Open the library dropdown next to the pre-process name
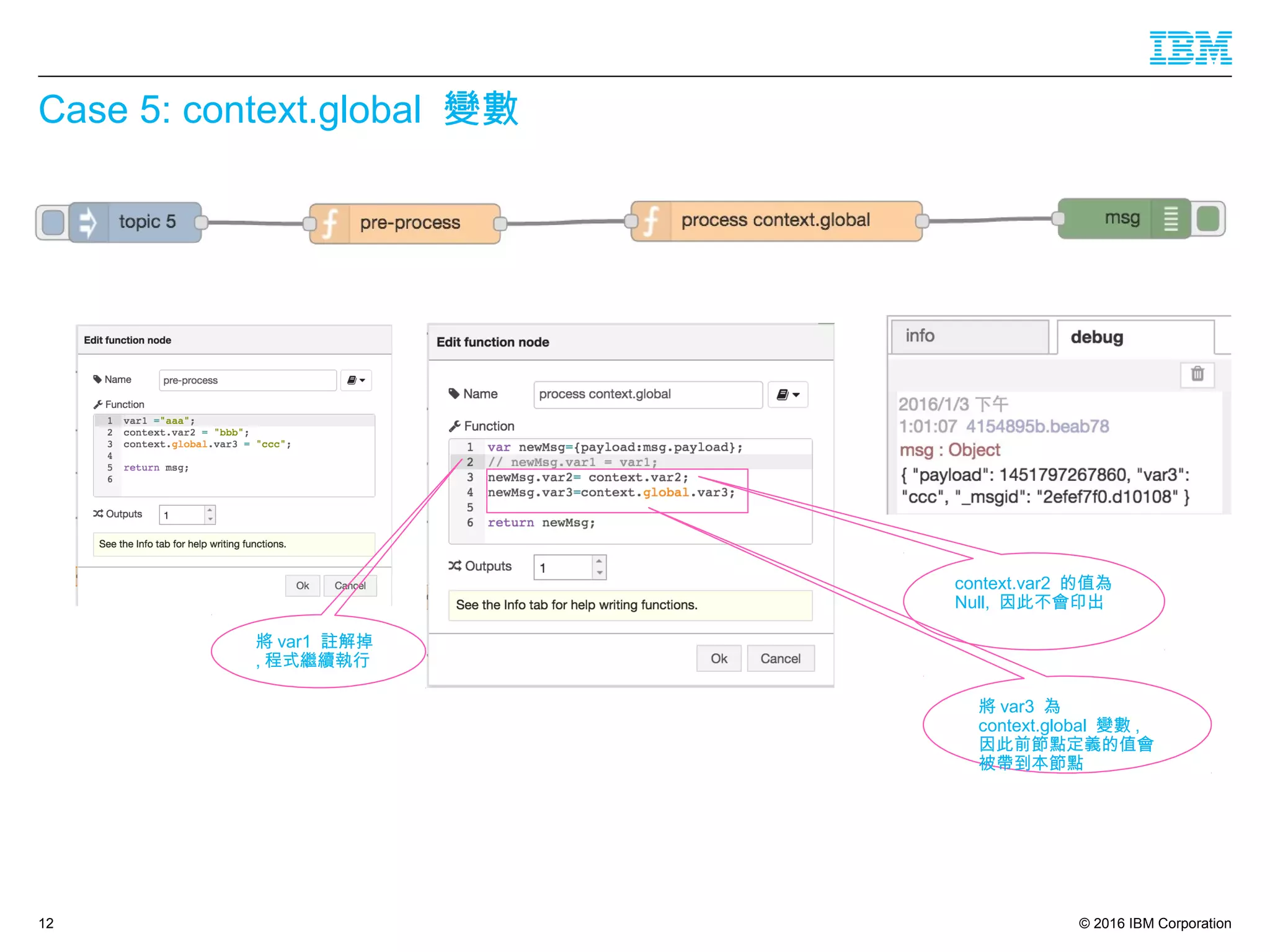The width and height of the screenshot is (1270, 952). (356, 380)
